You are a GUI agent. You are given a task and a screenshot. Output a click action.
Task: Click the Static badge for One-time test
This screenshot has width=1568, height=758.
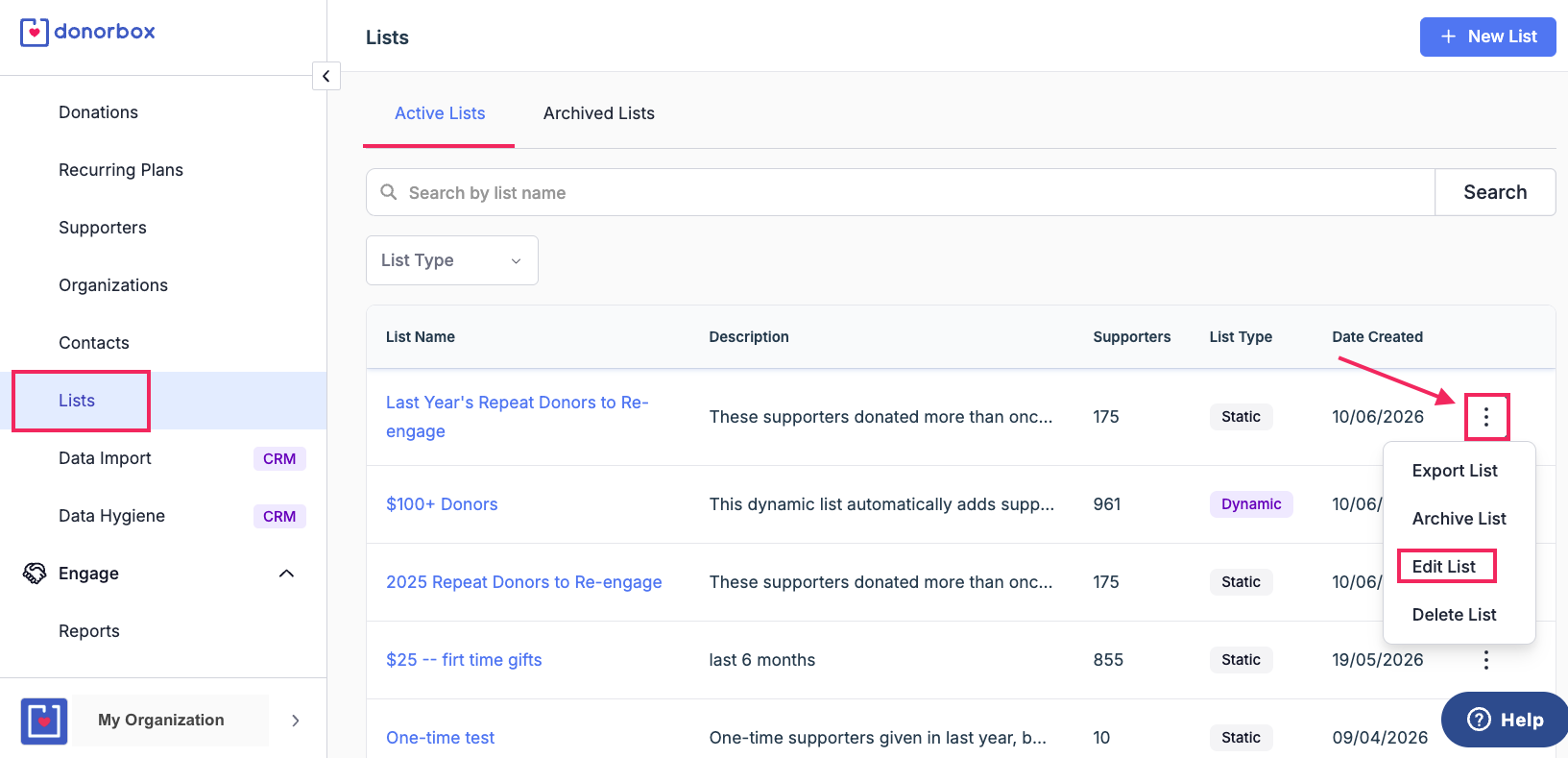(1241, 738)
